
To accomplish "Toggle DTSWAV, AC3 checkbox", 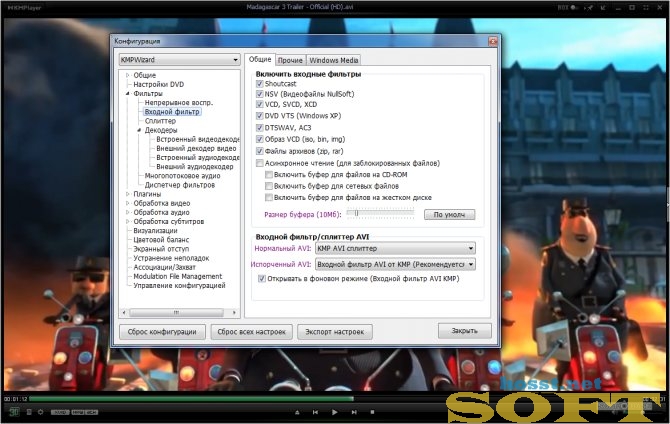I will [x=259, y=127].
